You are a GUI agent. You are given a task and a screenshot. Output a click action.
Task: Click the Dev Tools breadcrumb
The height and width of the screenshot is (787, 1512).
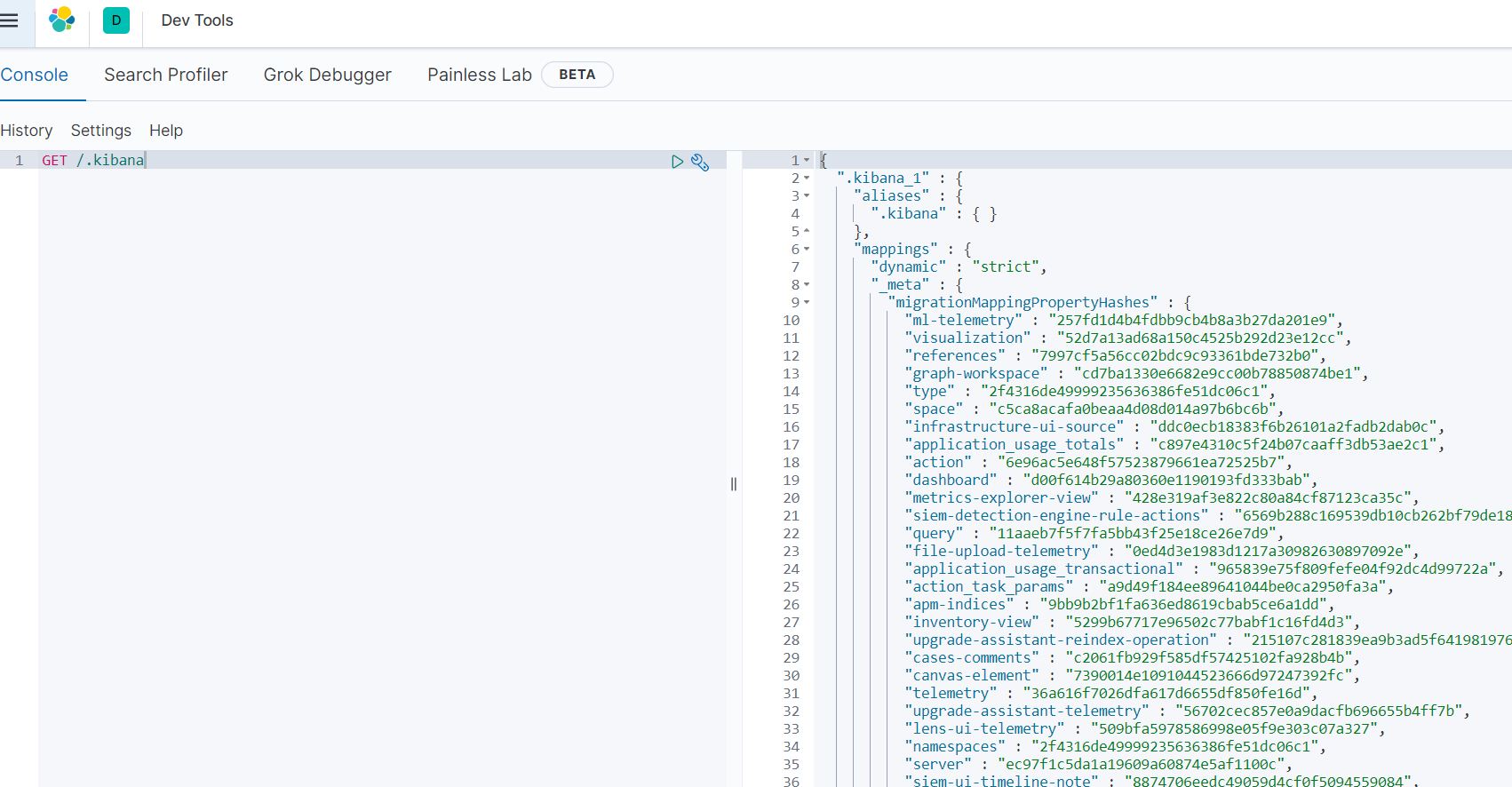(197, 20)
